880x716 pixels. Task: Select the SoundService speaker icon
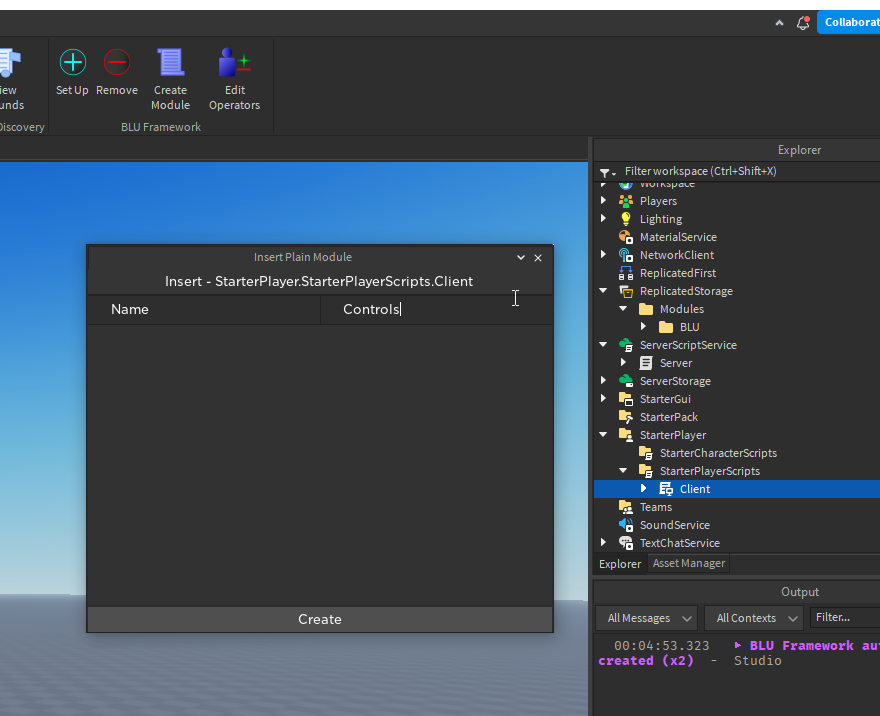[627, 525]
